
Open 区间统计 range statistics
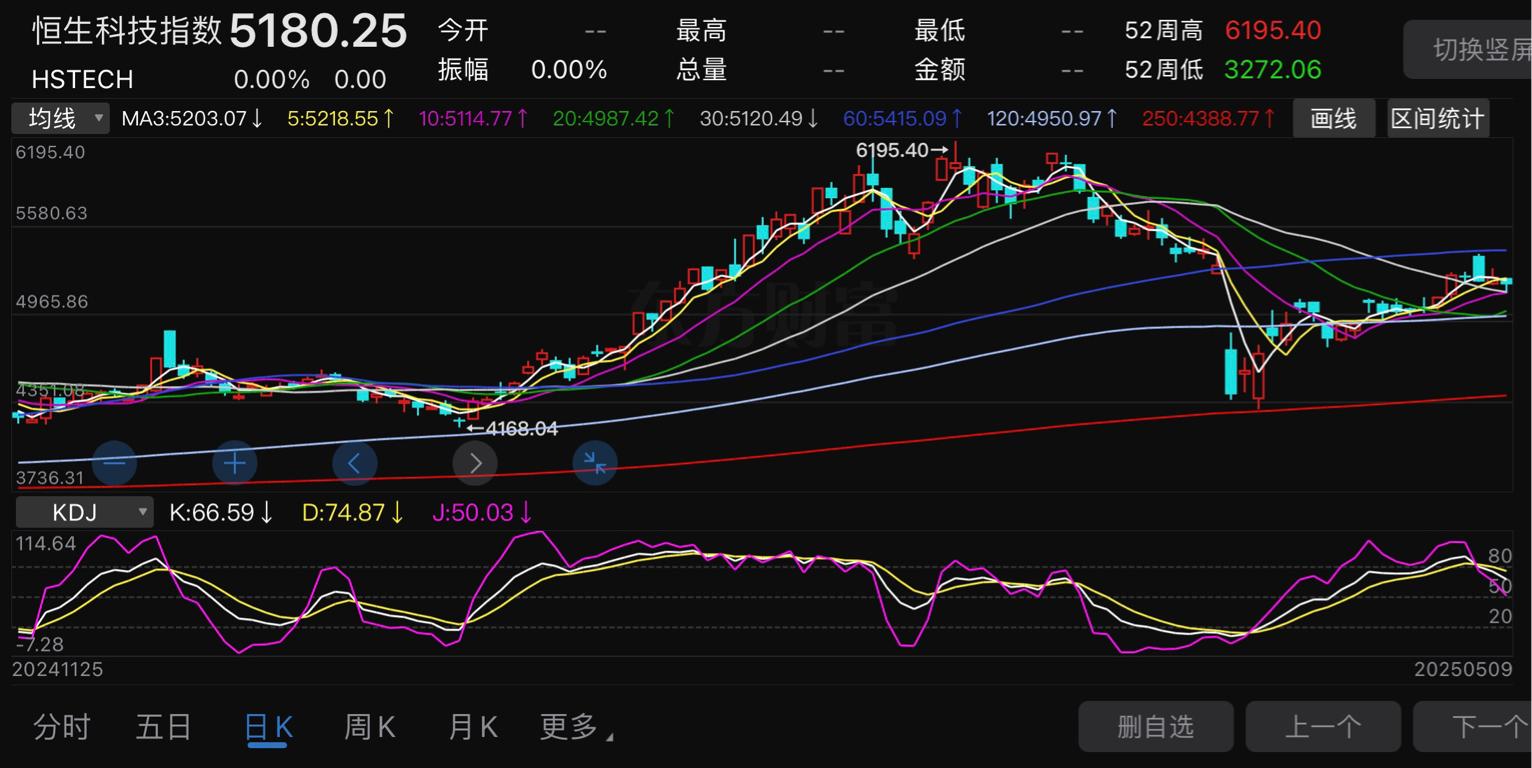click(x=1438, y=119)
